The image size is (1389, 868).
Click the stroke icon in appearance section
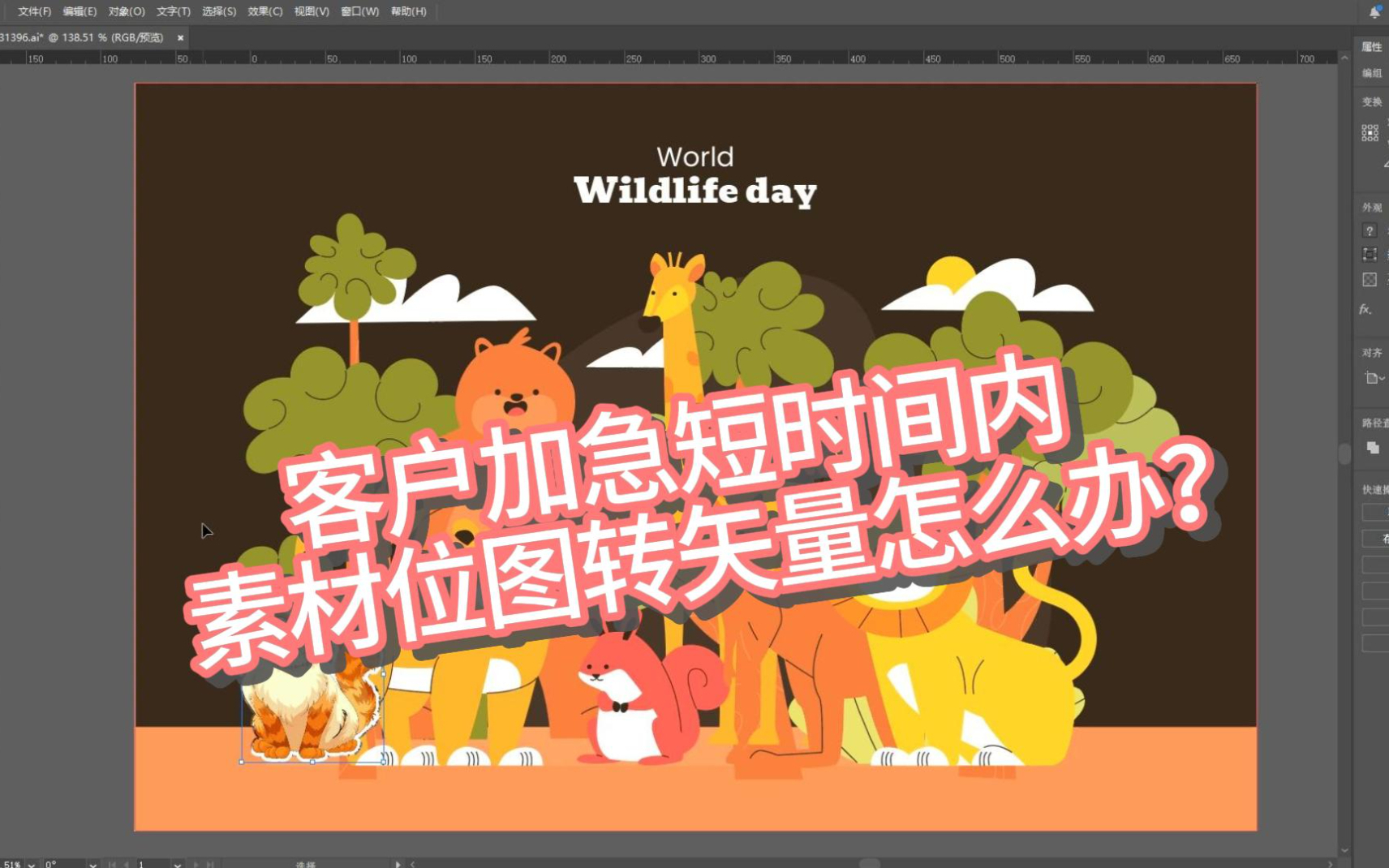click(x=1370, y=255)
